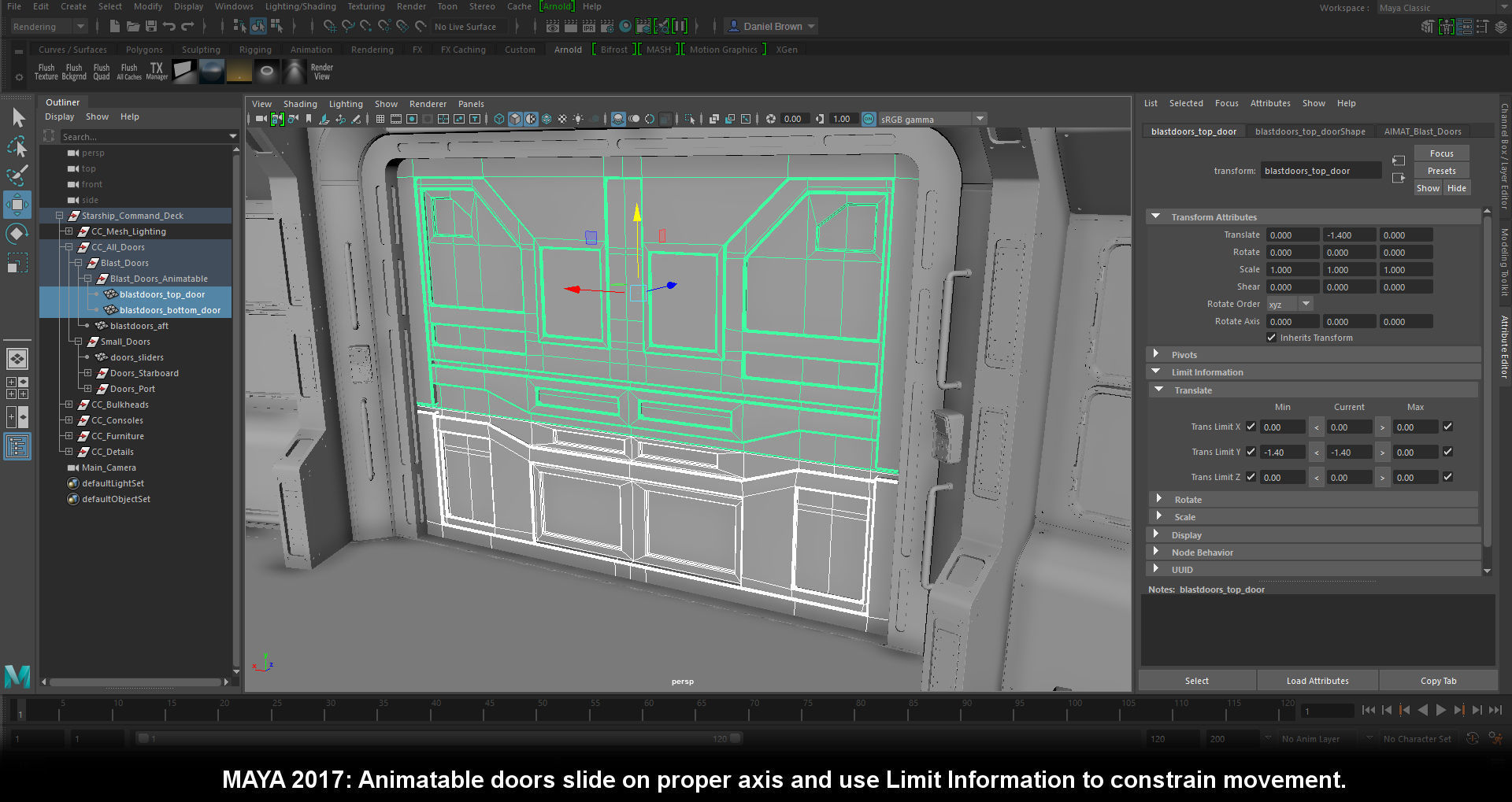Click the Translate Y value field
1512x802 pixels.
point(1348,235)
